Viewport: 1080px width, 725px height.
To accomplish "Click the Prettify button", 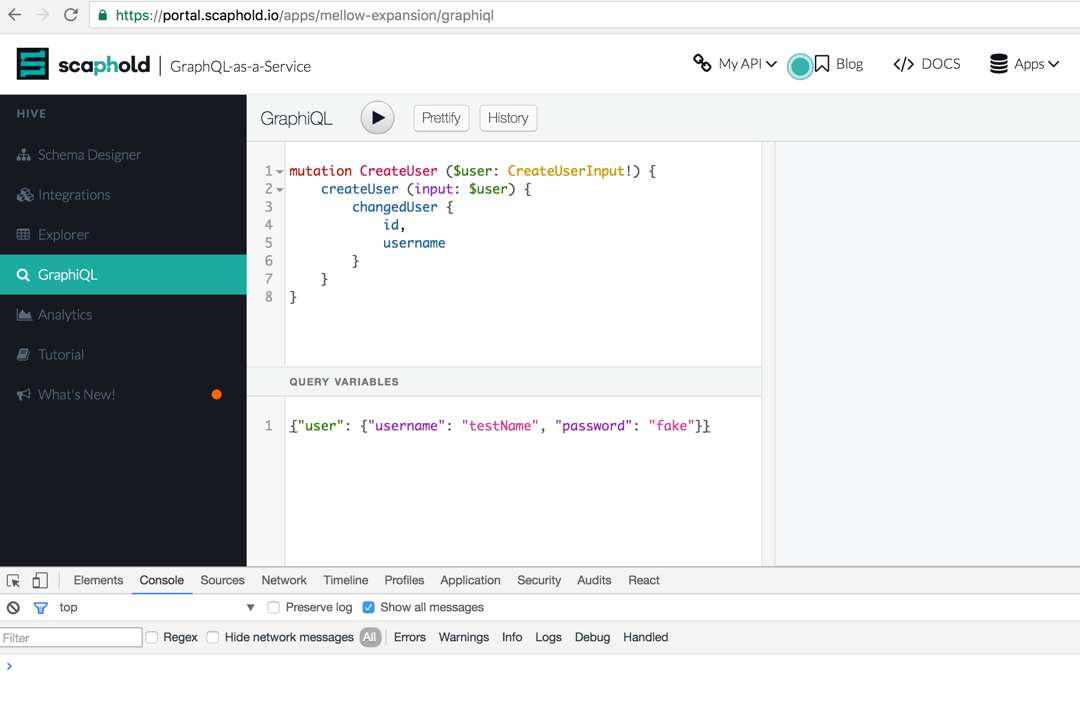I will pos(441,118).
